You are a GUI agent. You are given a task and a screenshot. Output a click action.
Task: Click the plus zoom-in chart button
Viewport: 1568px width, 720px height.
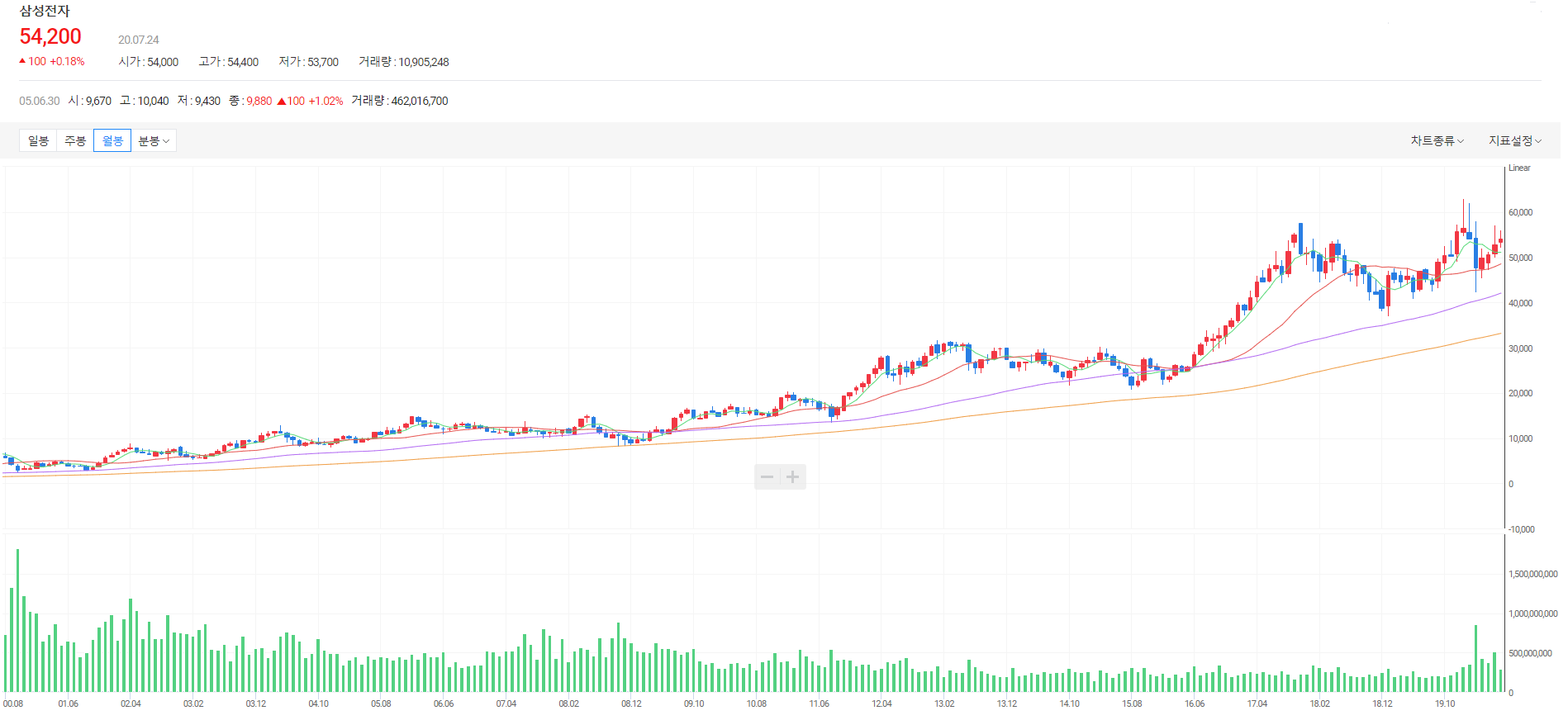793,476
